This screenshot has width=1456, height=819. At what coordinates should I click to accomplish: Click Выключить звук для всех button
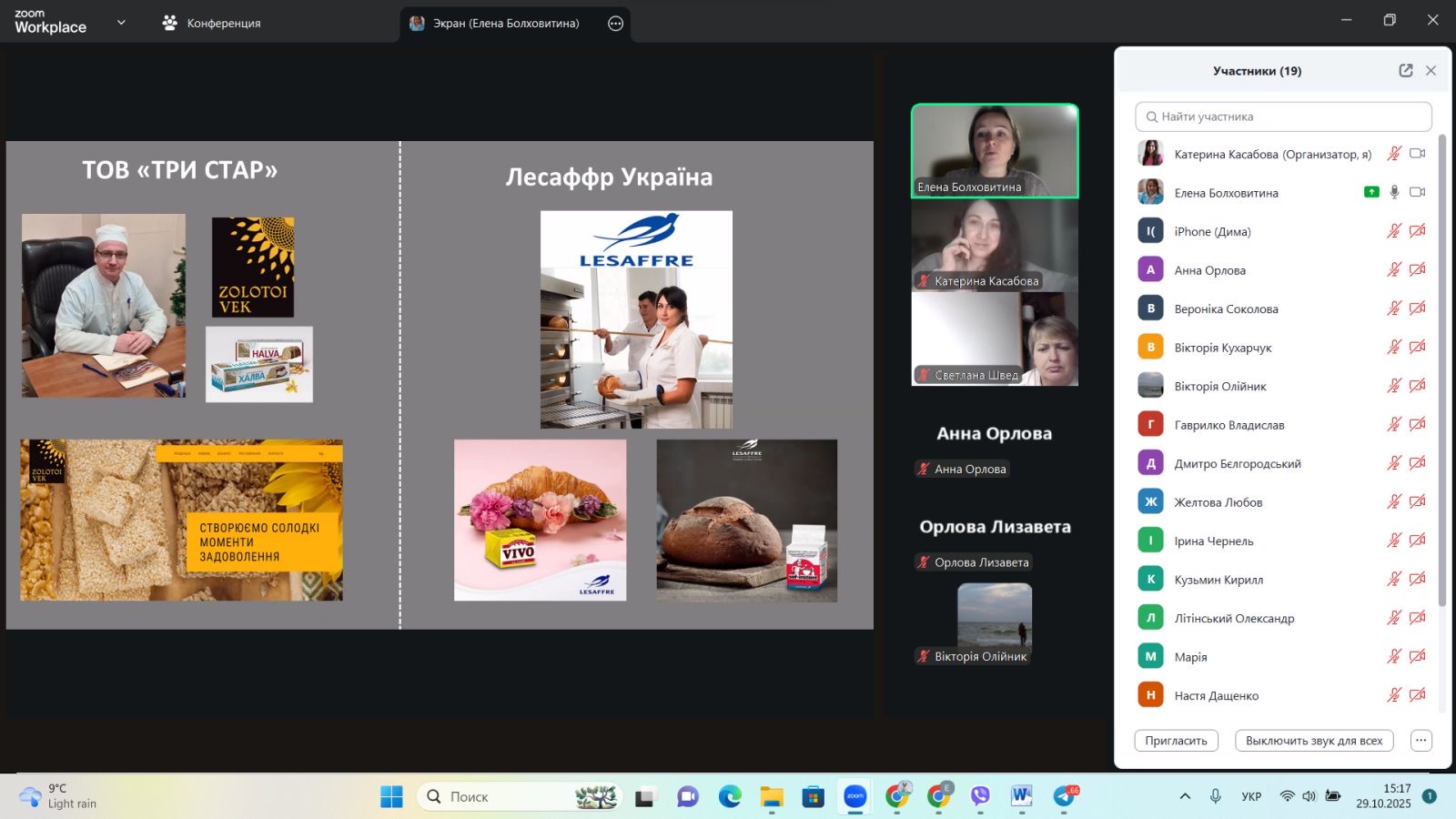[x=1313, y=741]
